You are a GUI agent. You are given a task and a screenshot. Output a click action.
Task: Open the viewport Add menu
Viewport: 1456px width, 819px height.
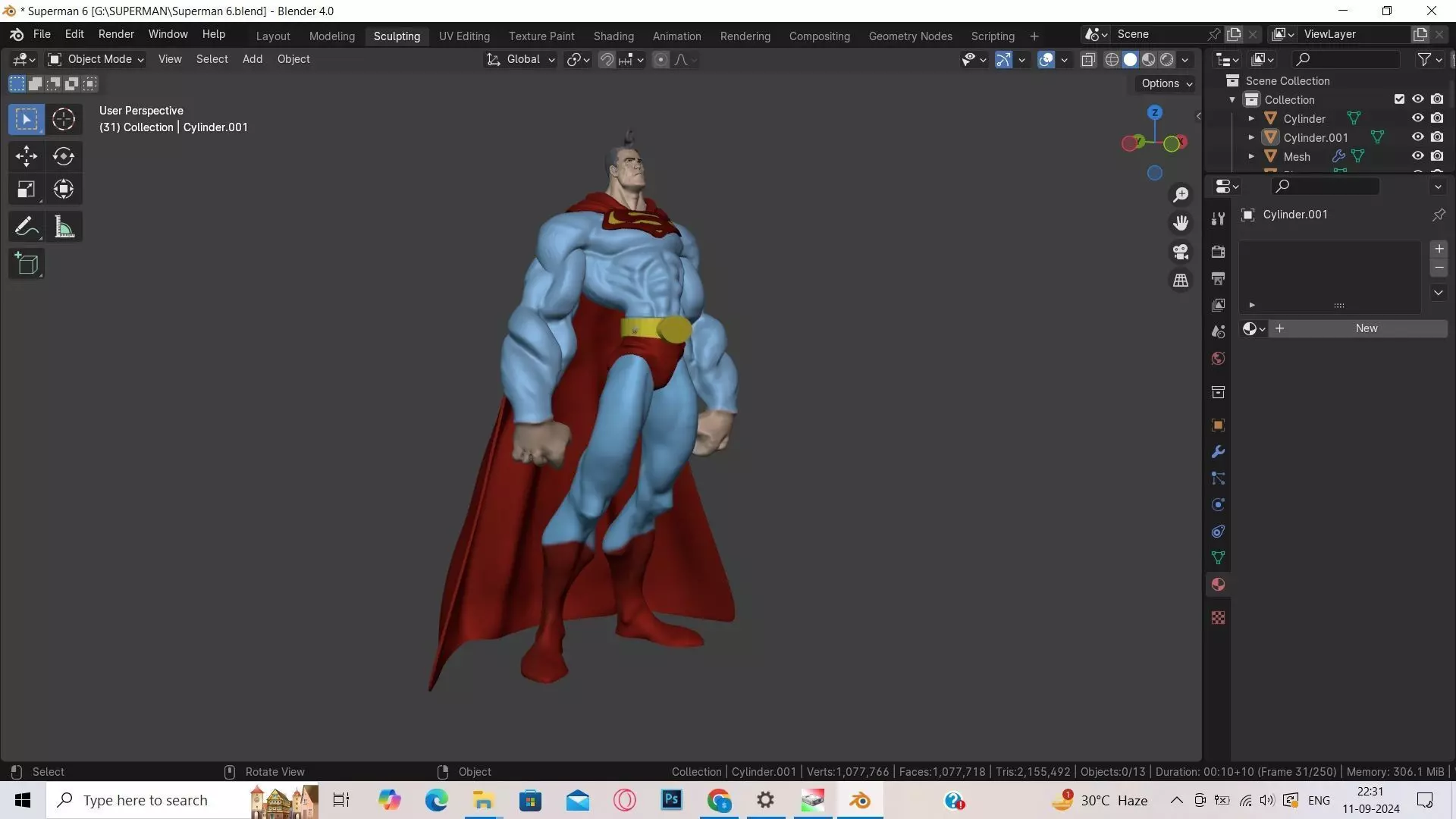pyautogui.click(x=253, y=59)
